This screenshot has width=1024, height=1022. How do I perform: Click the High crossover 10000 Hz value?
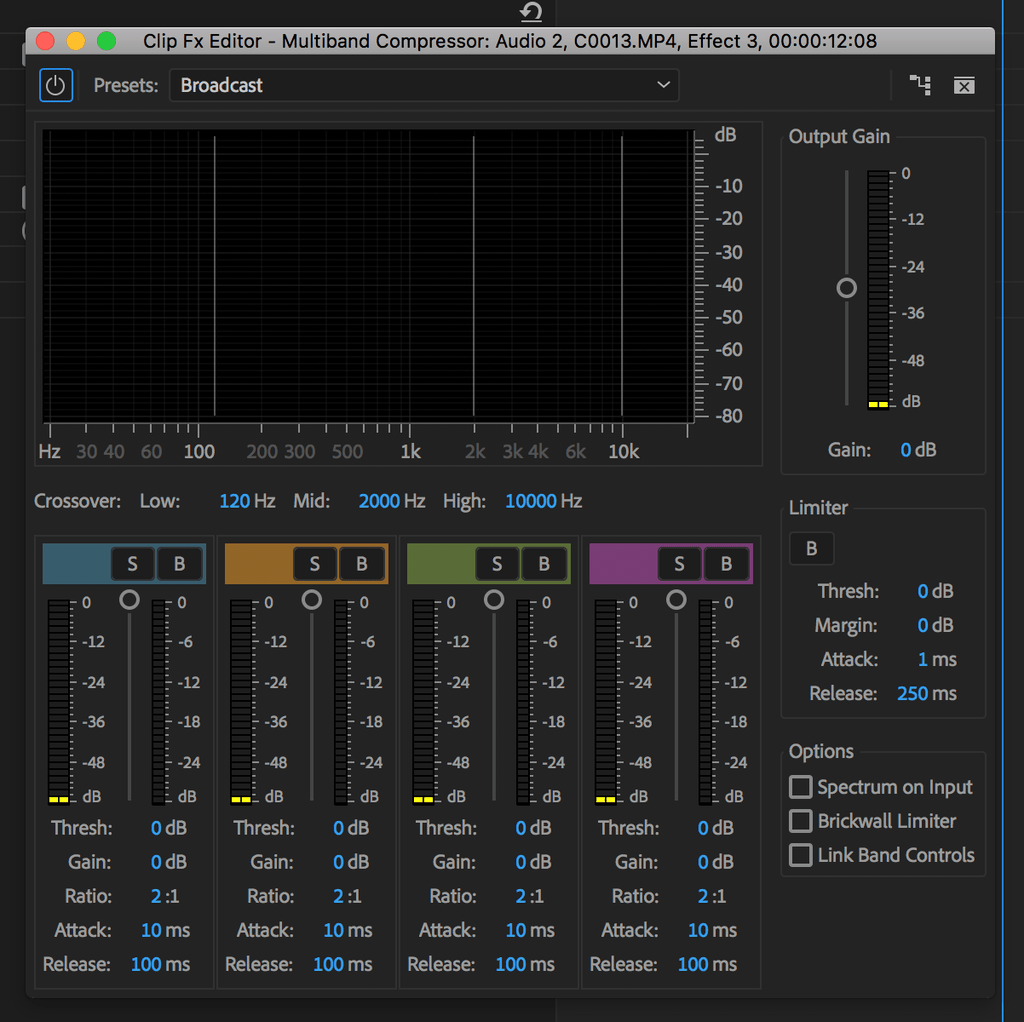pos(543,501)
